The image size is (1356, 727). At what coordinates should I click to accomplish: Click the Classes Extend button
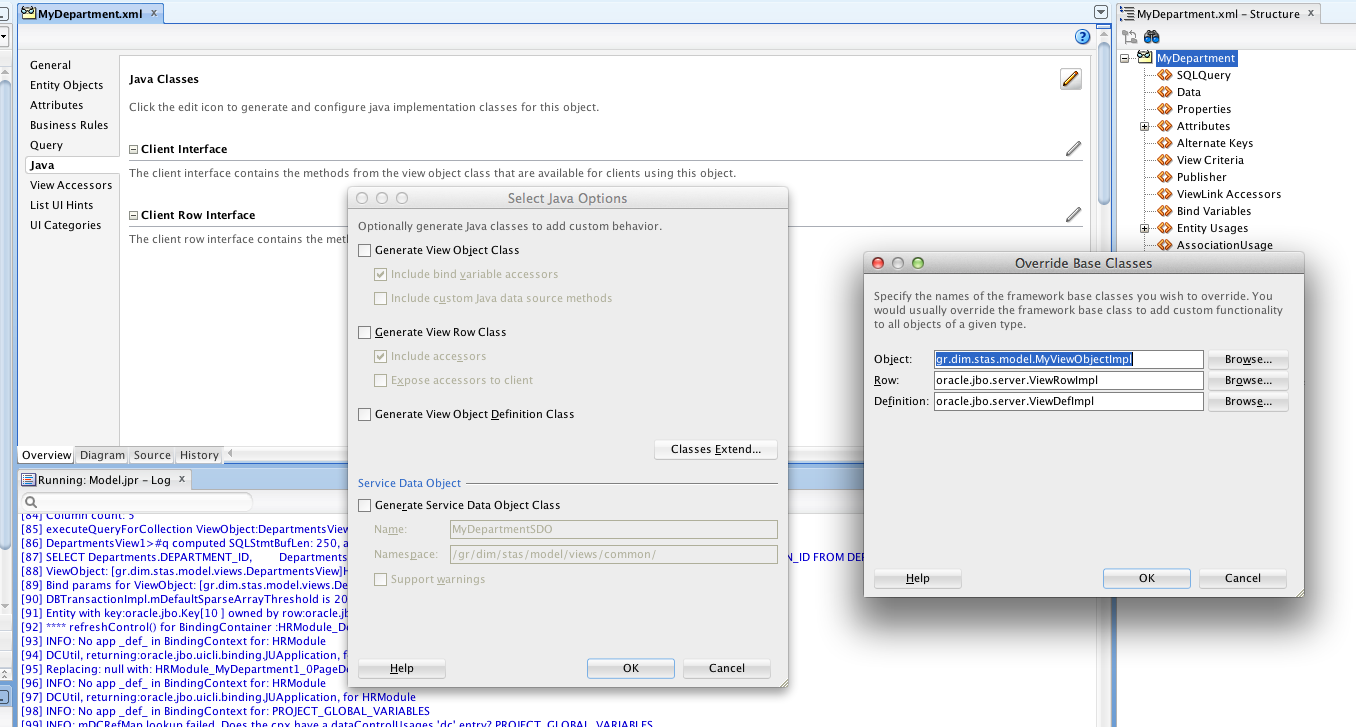pos(715,449)
